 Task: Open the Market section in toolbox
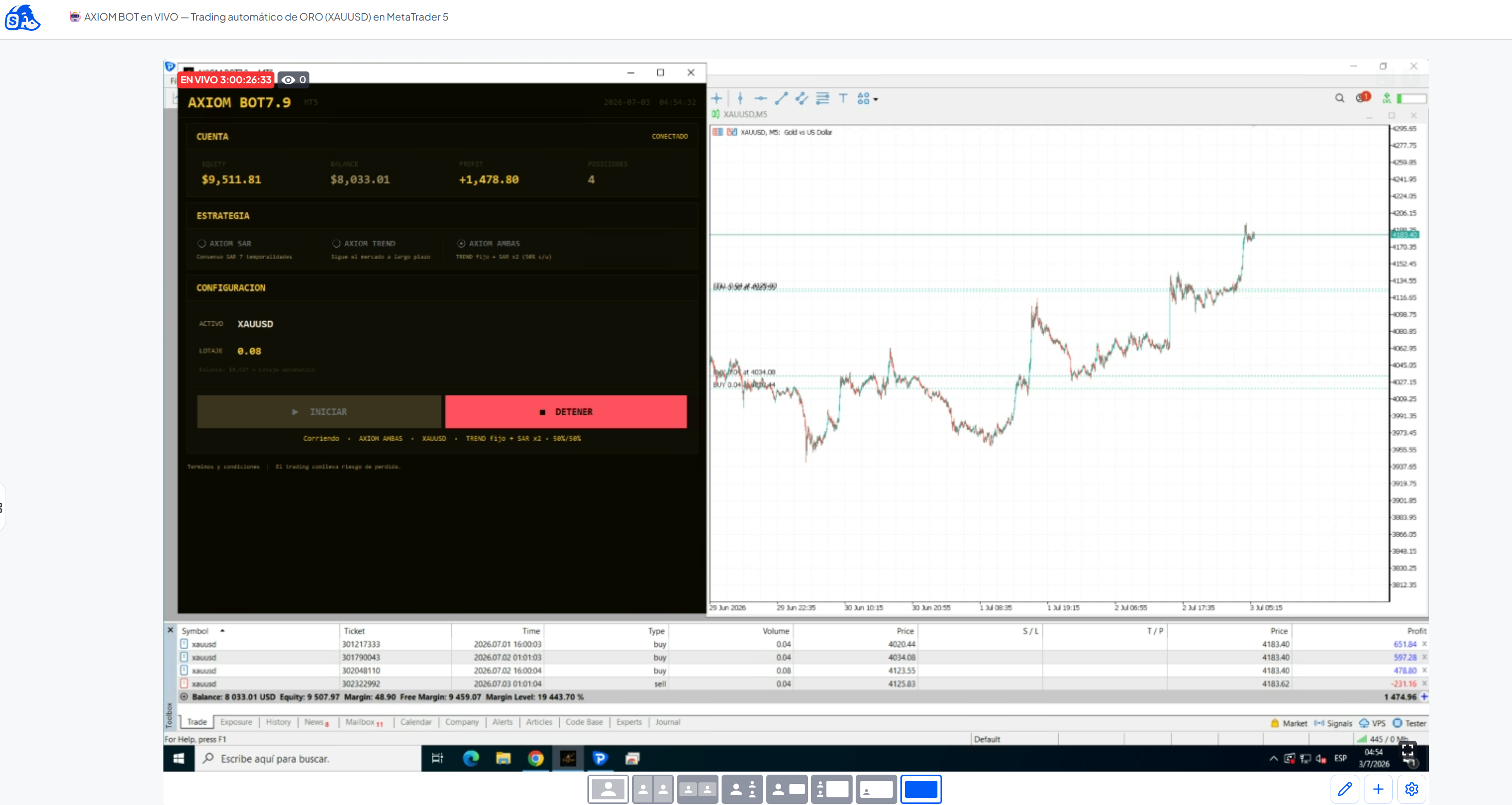[1289, 723]
